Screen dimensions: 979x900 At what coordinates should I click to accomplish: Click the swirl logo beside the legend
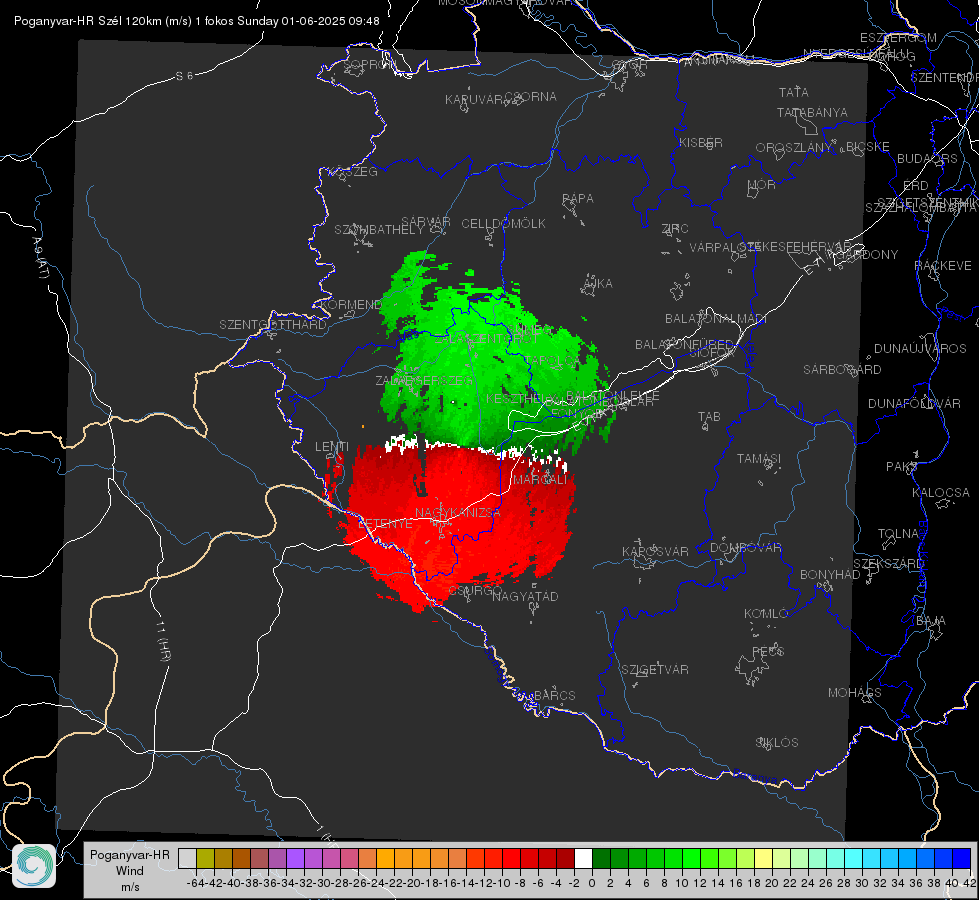[34, 866]
